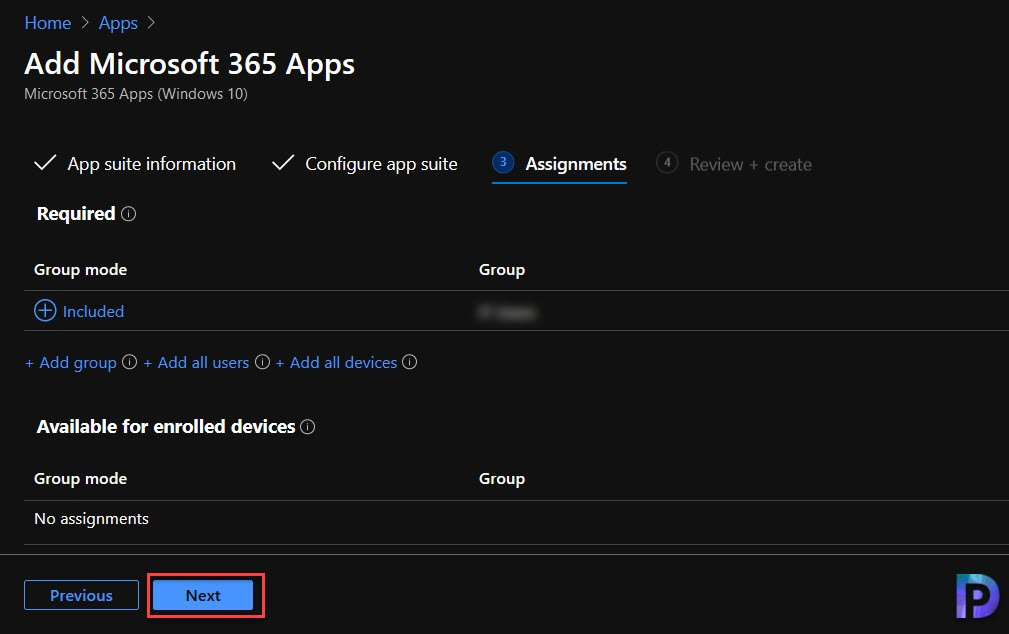Select the No assignments row text
The image size is (1009, 634).
tap(91, 519)
